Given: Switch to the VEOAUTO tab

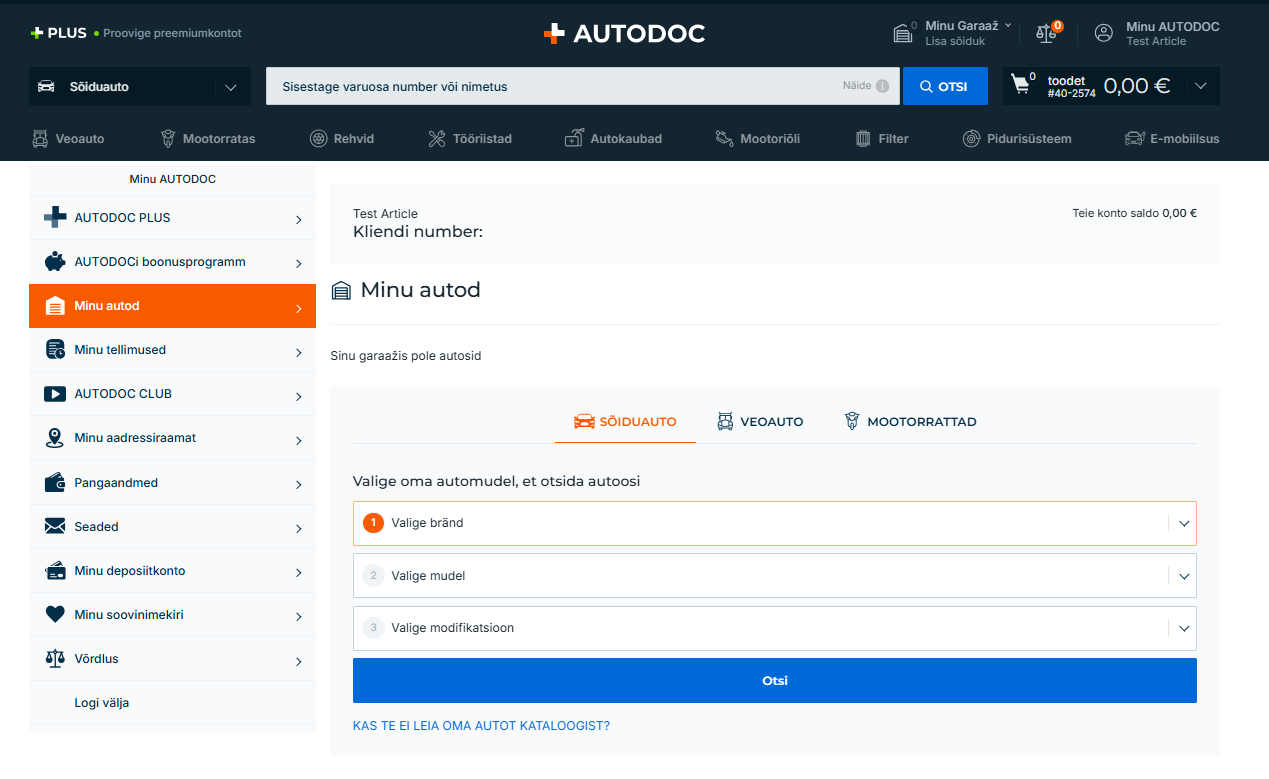Looking at the screenshot, I should (760, 422).
